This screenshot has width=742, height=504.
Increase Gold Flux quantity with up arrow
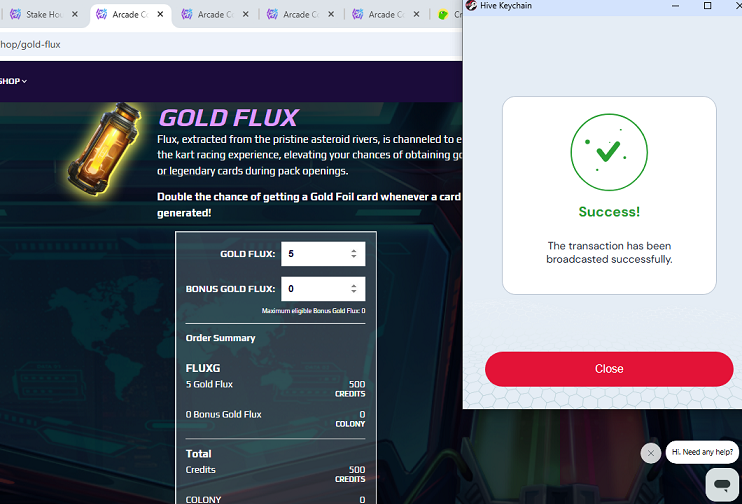[x=353, y=251]
